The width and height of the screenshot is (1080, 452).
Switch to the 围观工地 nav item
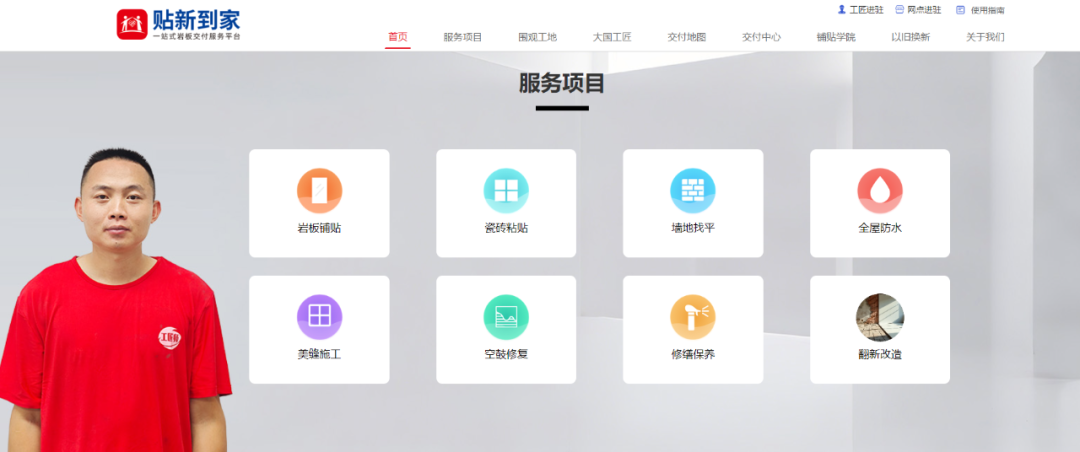click(537, 37)
